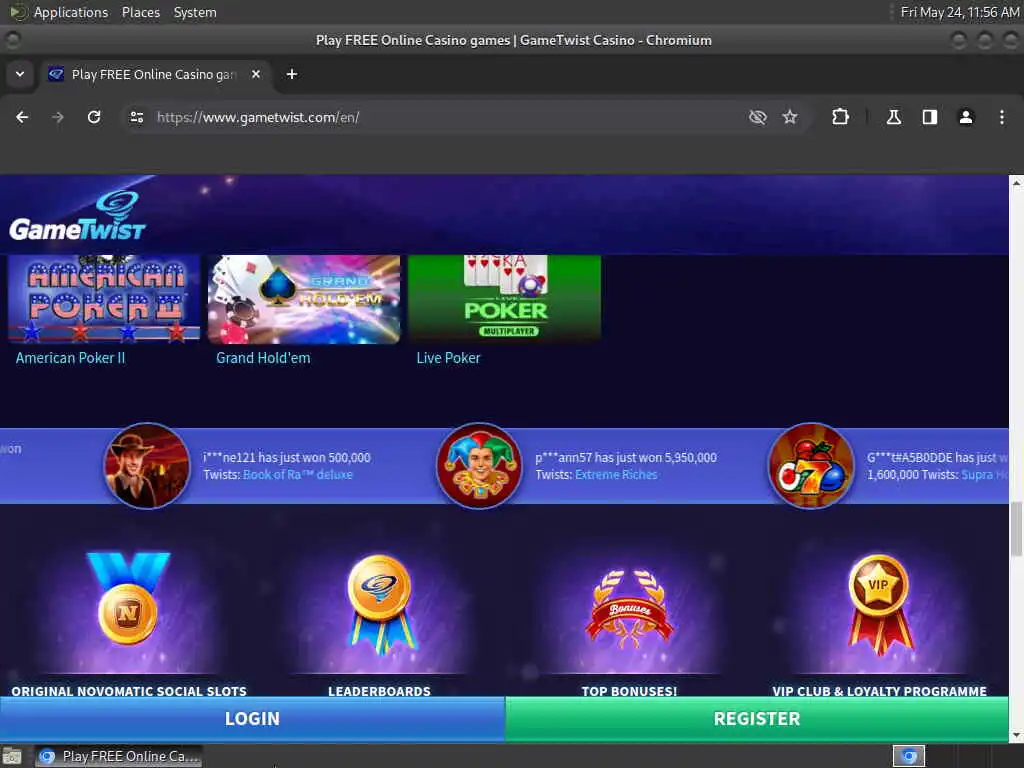The height and width of the screenshot is (768, 1024).
Task: Click the Grand Hold'em text link
Action: coord(263,358)
